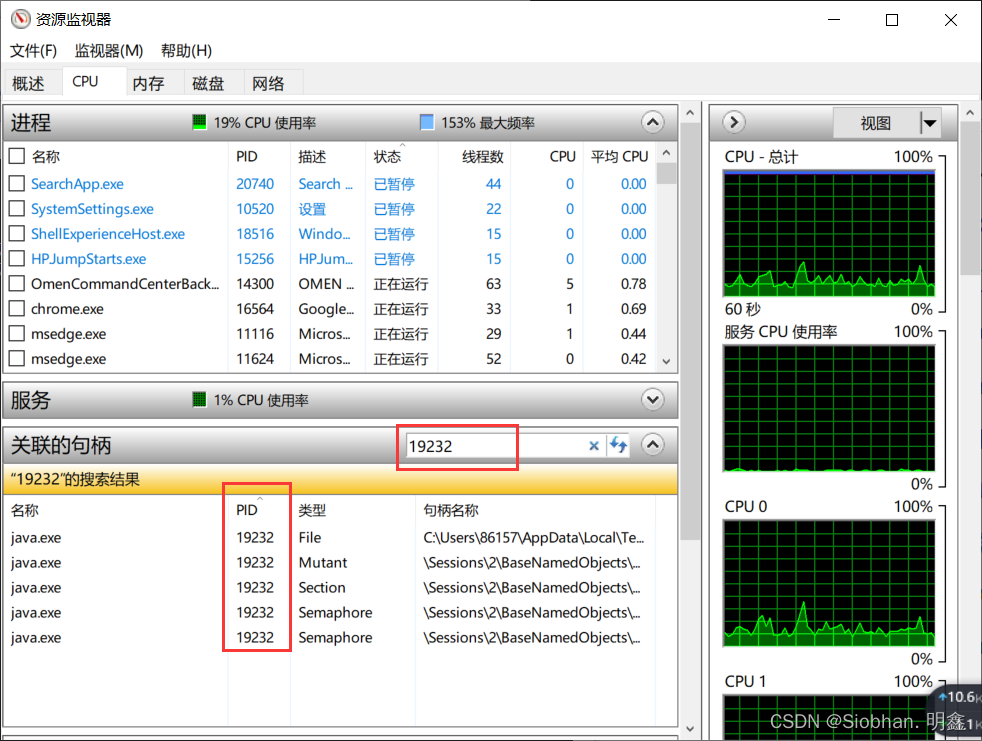This screenshot has height=741, width=982.
Task: Select the chrome.exe process row
Action: point(331,309)
